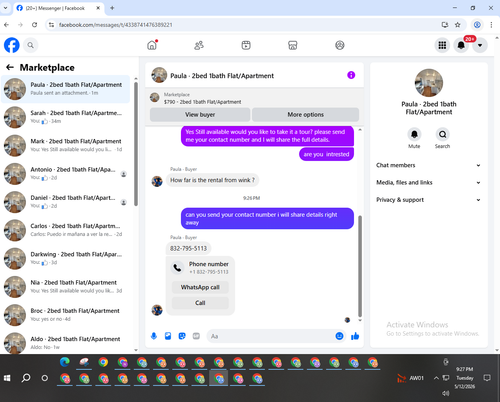The width and height of the screenshot is (500, 402).
Task: Open Marketplace storefront icon in top bar
Action: coord(293,45)
